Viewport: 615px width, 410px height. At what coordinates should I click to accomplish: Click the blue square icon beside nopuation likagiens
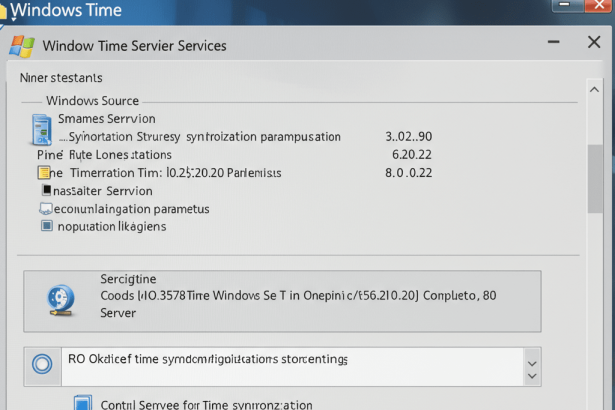coord(47,226)
